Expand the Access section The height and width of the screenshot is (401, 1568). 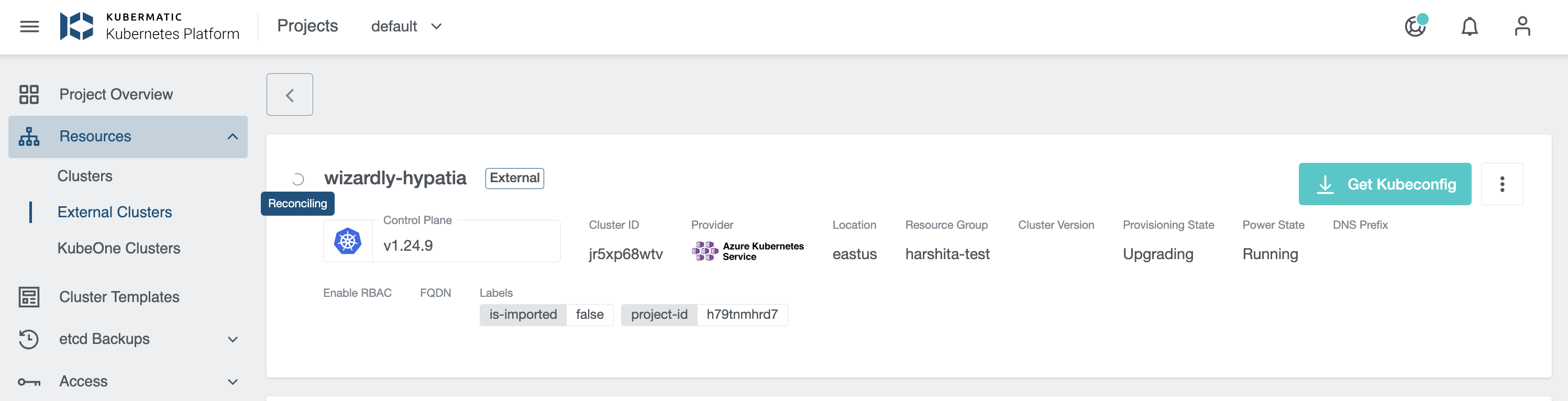pos(233,382)
